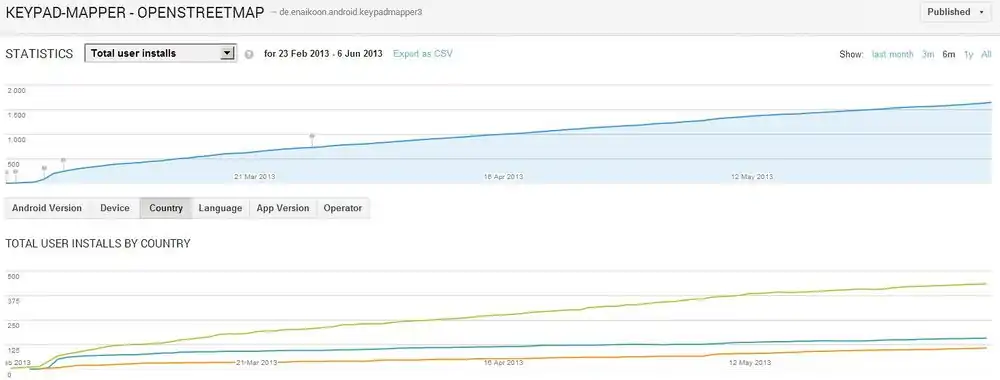This screenshot has height=380, width=1000.
Task: Expand the Total user installs combo box
Action: point(160,54)
